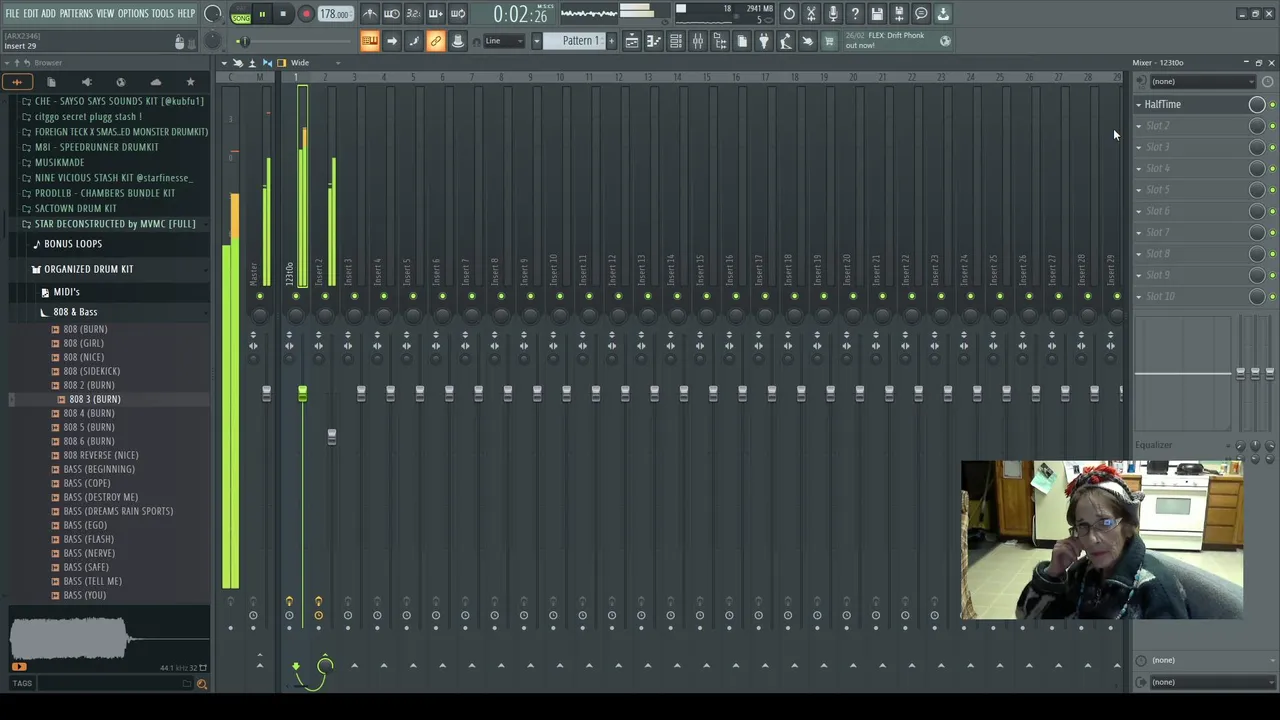Image resolution: width=1280 pixels, height=720 pixels.
Task: Expand the MIDI's folder
Action: pos(66,292)
